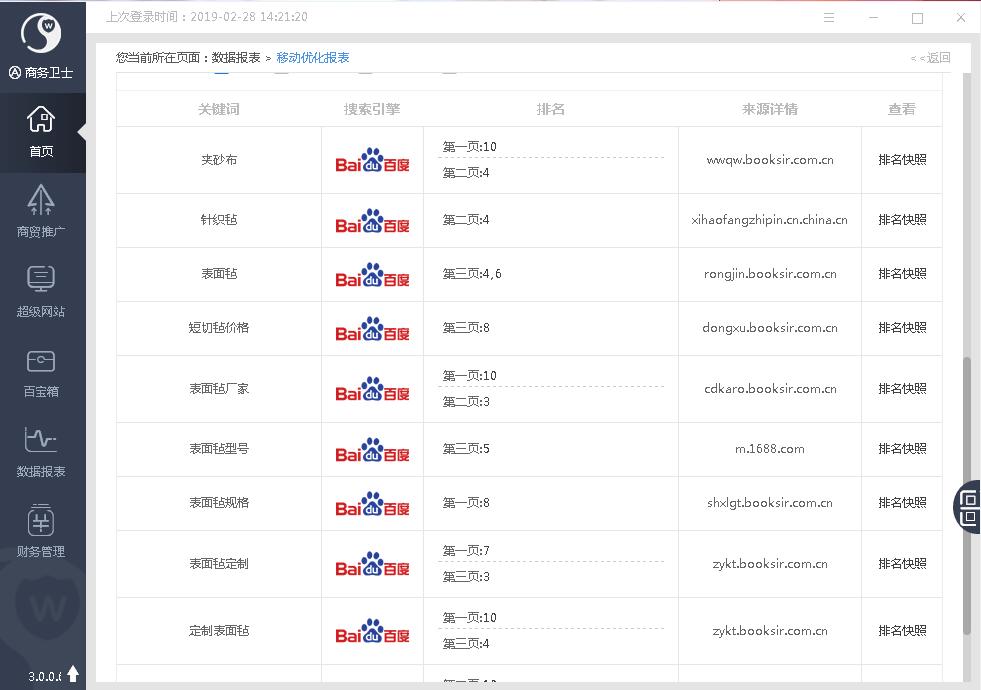The width and height of the screenshot is (981, 690).
Task: Open 商贸推广 in the sidebar
Action: click(x=41, y=202)
